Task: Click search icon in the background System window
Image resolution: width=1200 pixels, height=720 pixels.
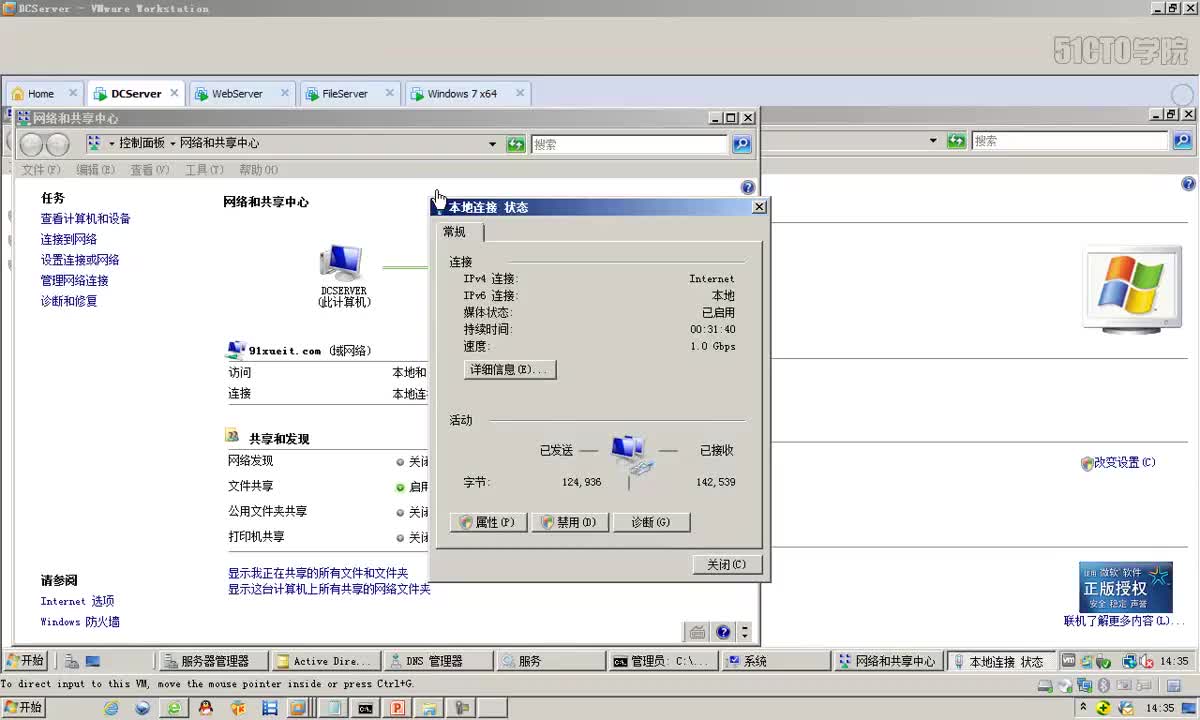Action: pyautogui.click(x=1182, y=141)
